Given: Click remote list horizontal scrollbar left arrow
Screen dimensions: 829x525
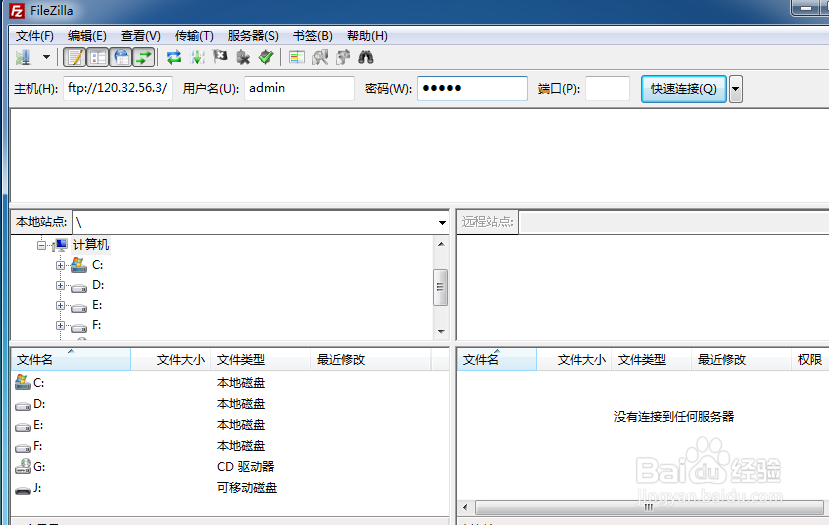Looking at the screenshot, I should pyautogui.click(x=465, y=508).
